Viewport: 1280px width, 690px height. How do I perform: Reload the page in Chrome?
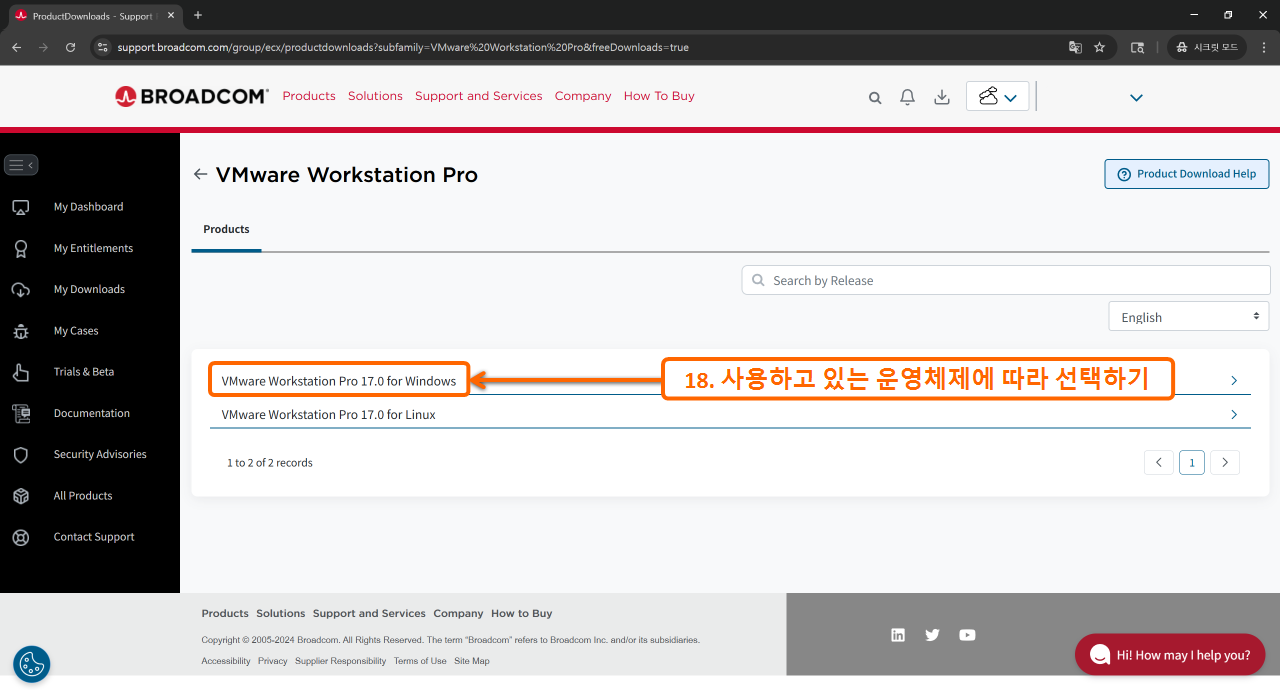pos(70,47)
